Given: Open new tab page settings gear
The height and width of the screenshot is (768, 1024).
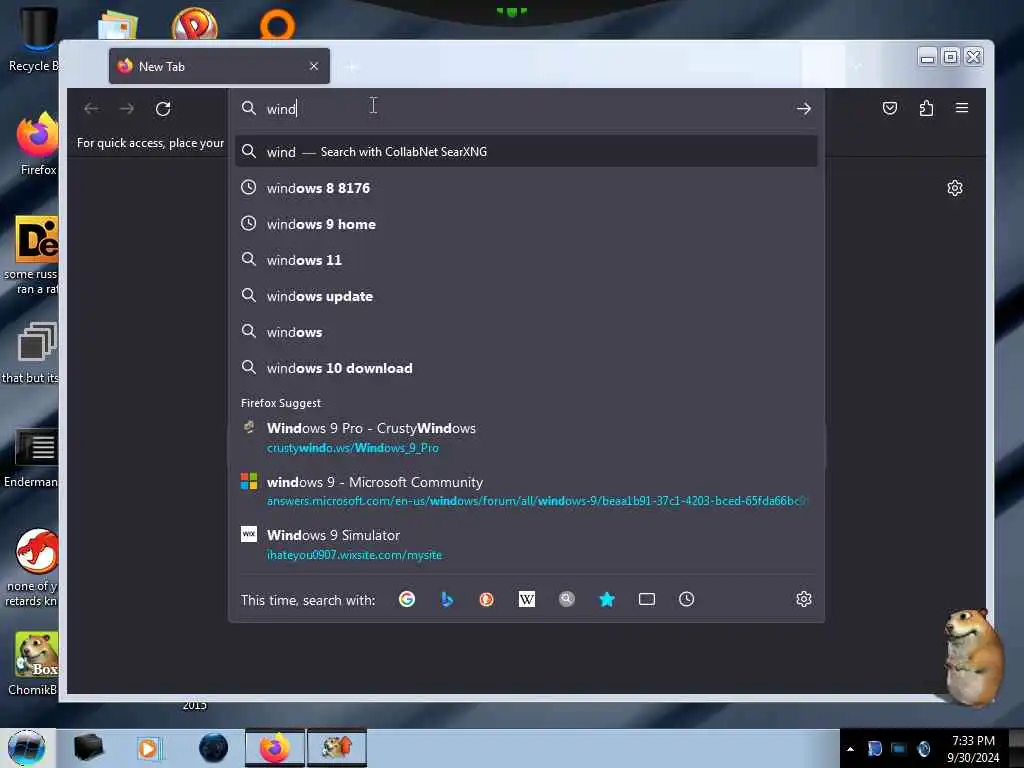Looking at the screenshot, I should coord(955,188).
